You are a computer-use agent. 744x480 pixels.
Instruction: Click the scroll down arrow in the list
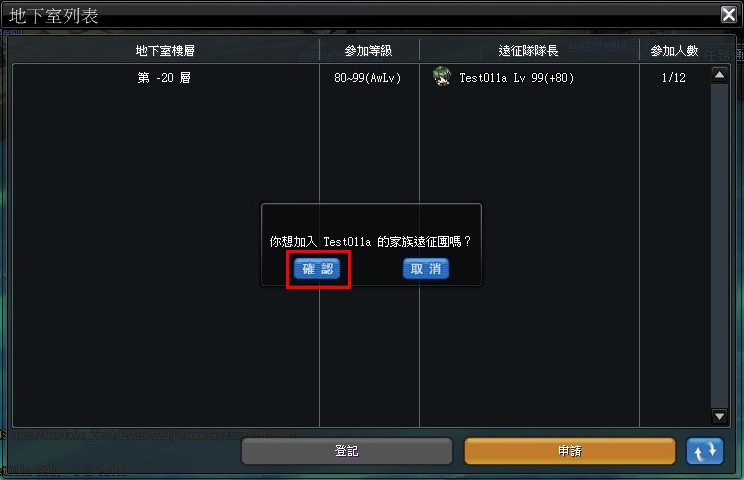point(719,416)
